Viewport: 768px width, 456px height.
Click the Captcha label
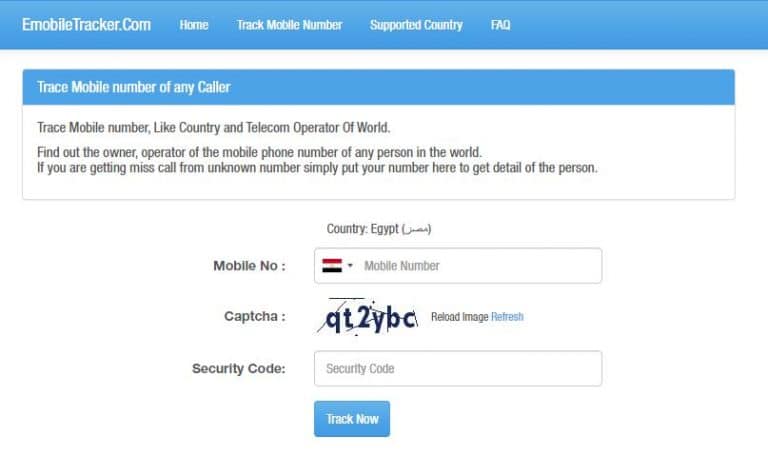click(255, 316)
